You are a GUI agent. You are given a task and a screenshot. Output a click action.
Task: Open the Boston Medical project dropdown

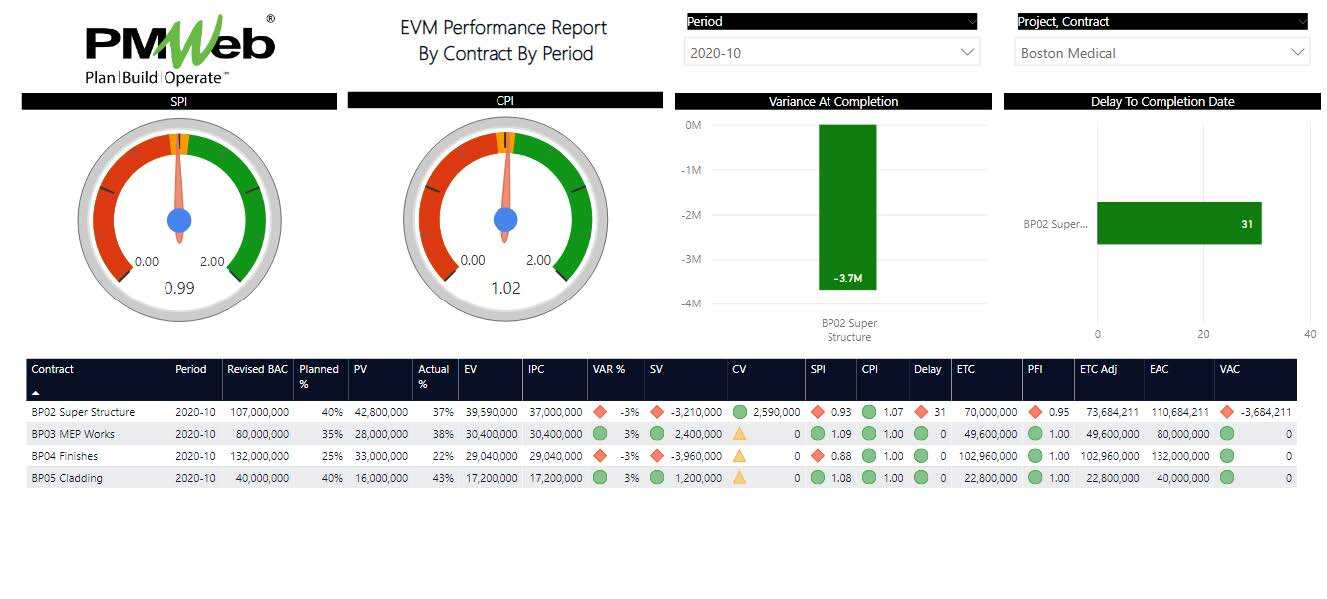pos(1163,52)
